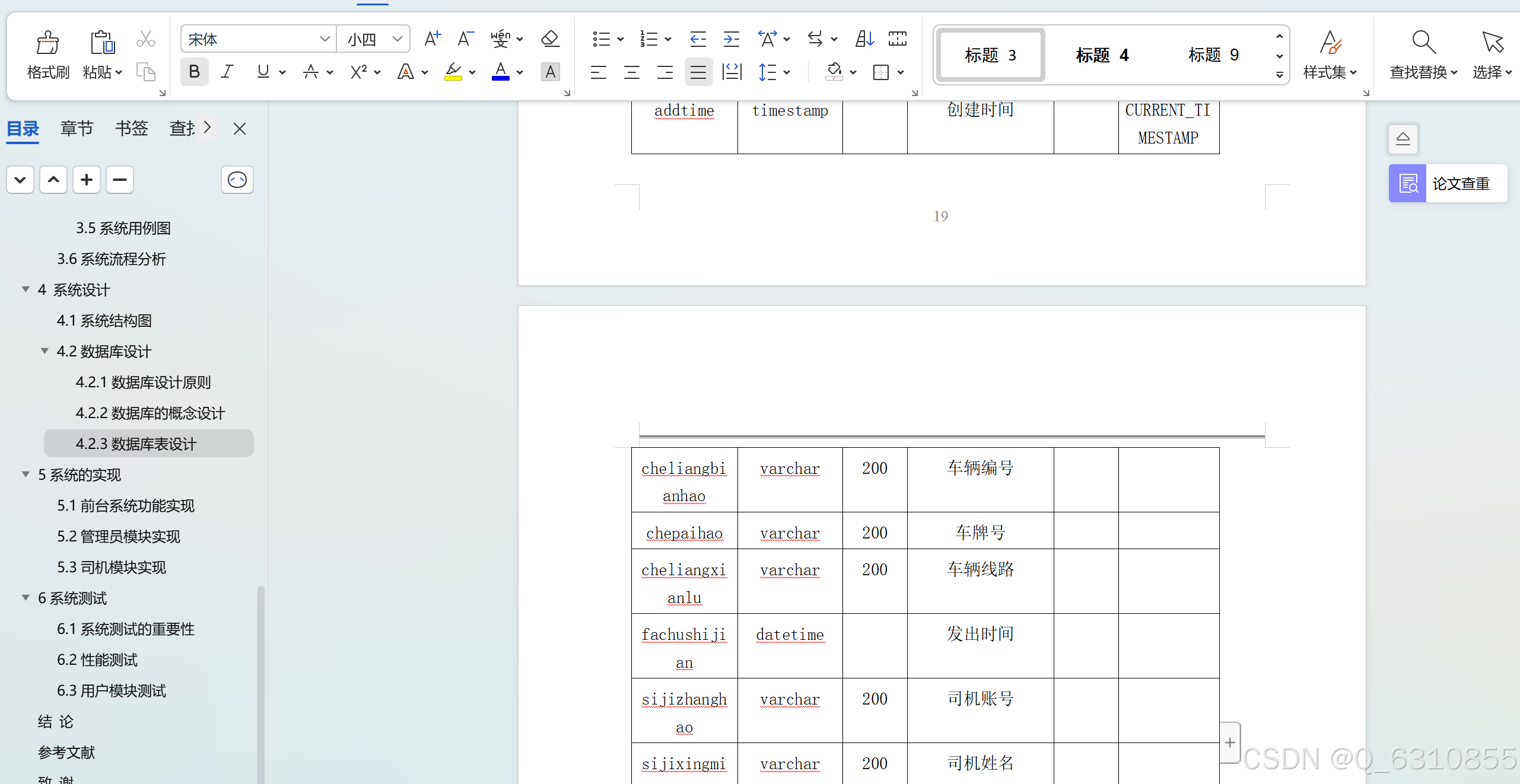This screenshot has height=784, width=1520.
Task: Click the paragraph shading bucket icon
Action: tap(834, 72)
